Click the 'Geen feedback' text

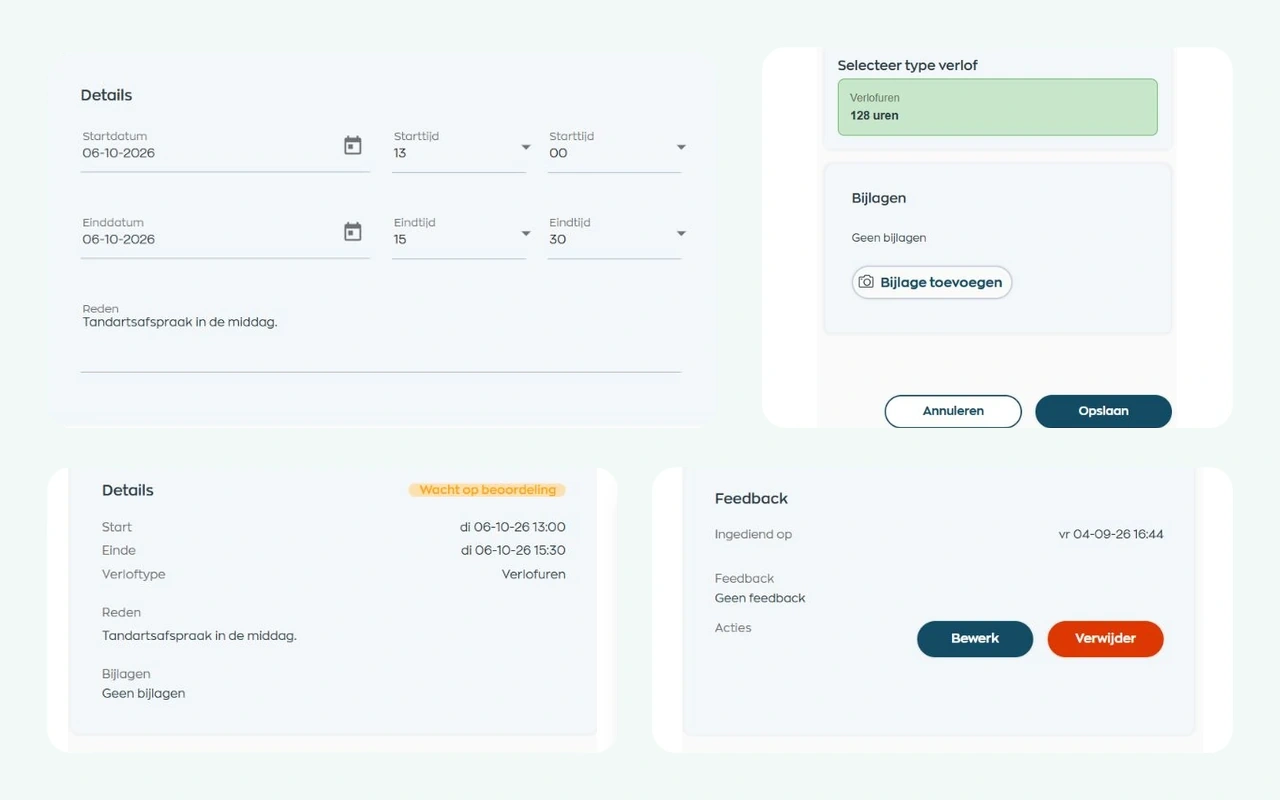click(x=760, y=598)
